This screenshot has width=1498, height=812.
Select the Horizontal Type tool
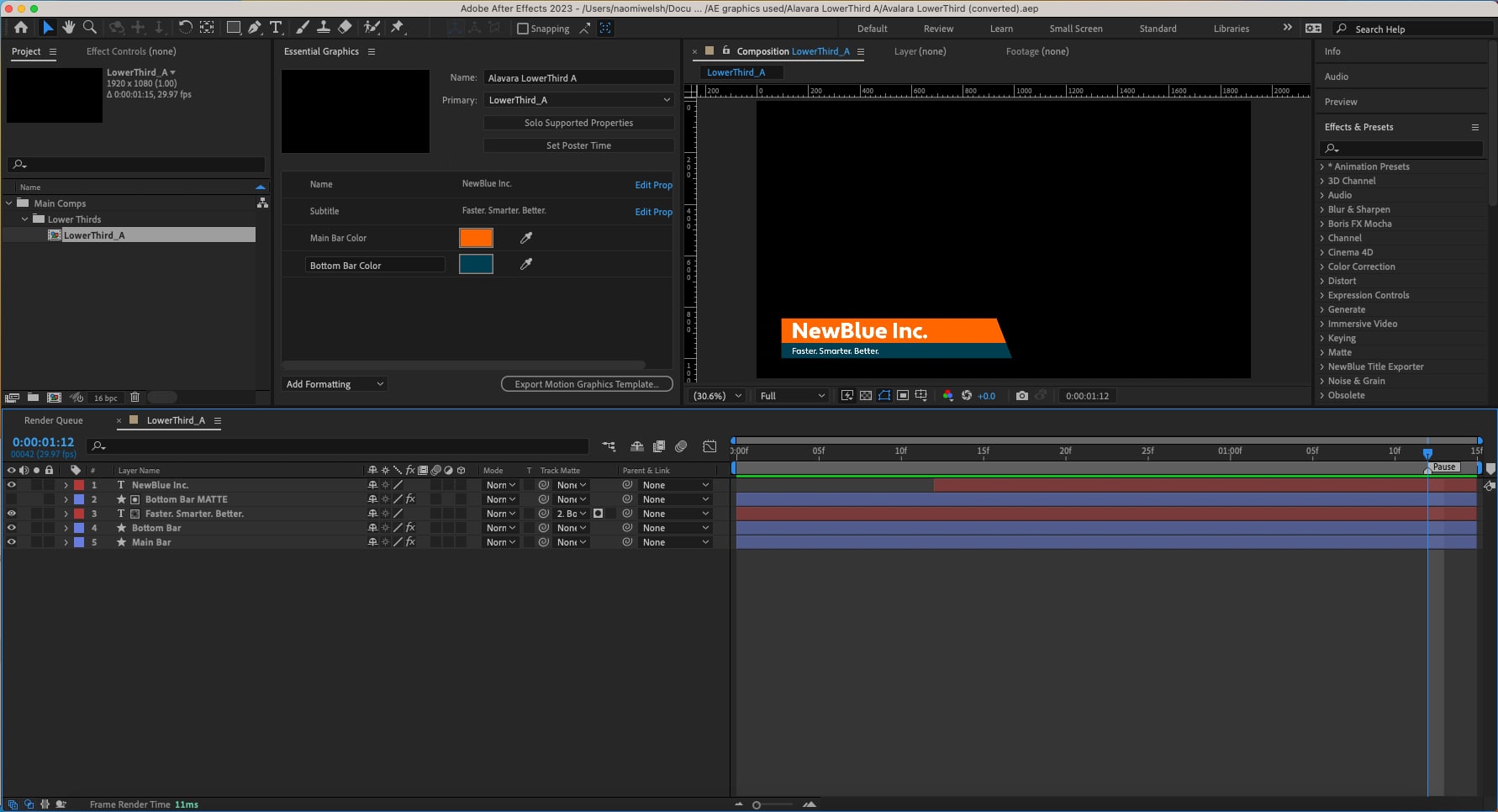click(276, 28)
